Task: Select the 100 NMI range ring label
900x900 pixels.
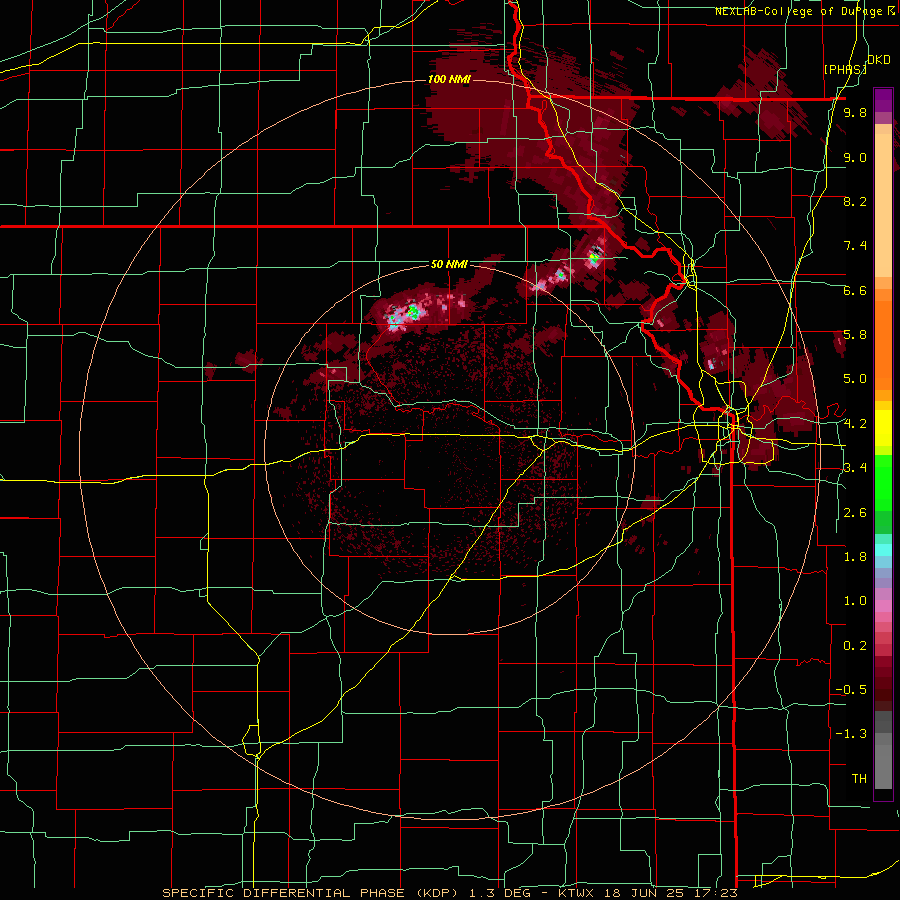Action: [449, 79]
